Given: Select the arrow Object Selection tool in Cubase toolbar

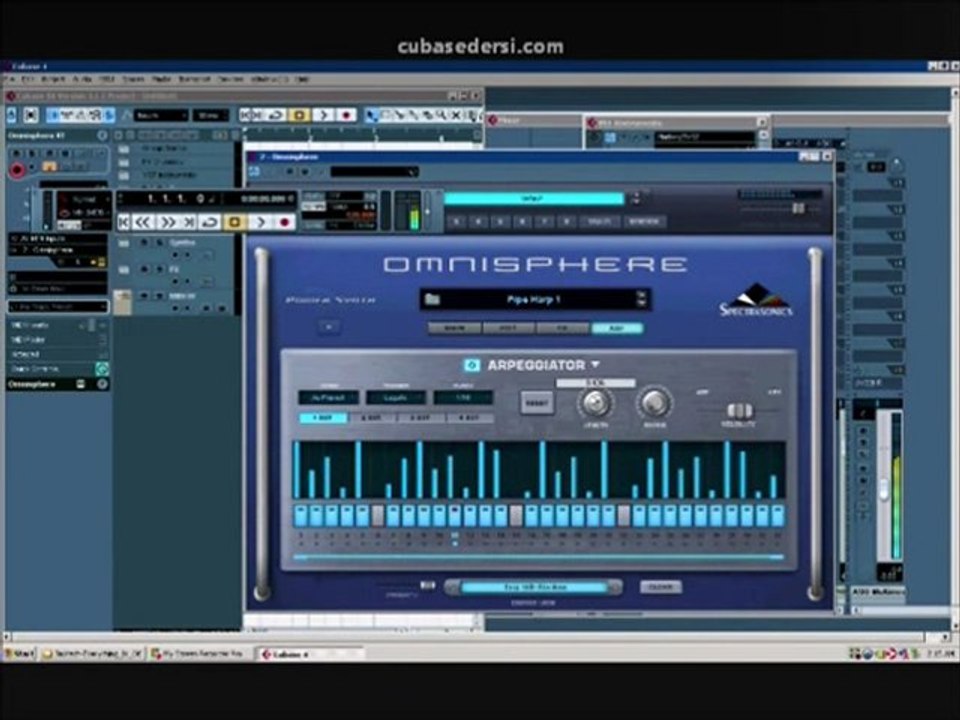Looking at the screenshot, I should [x=370, y=115].
